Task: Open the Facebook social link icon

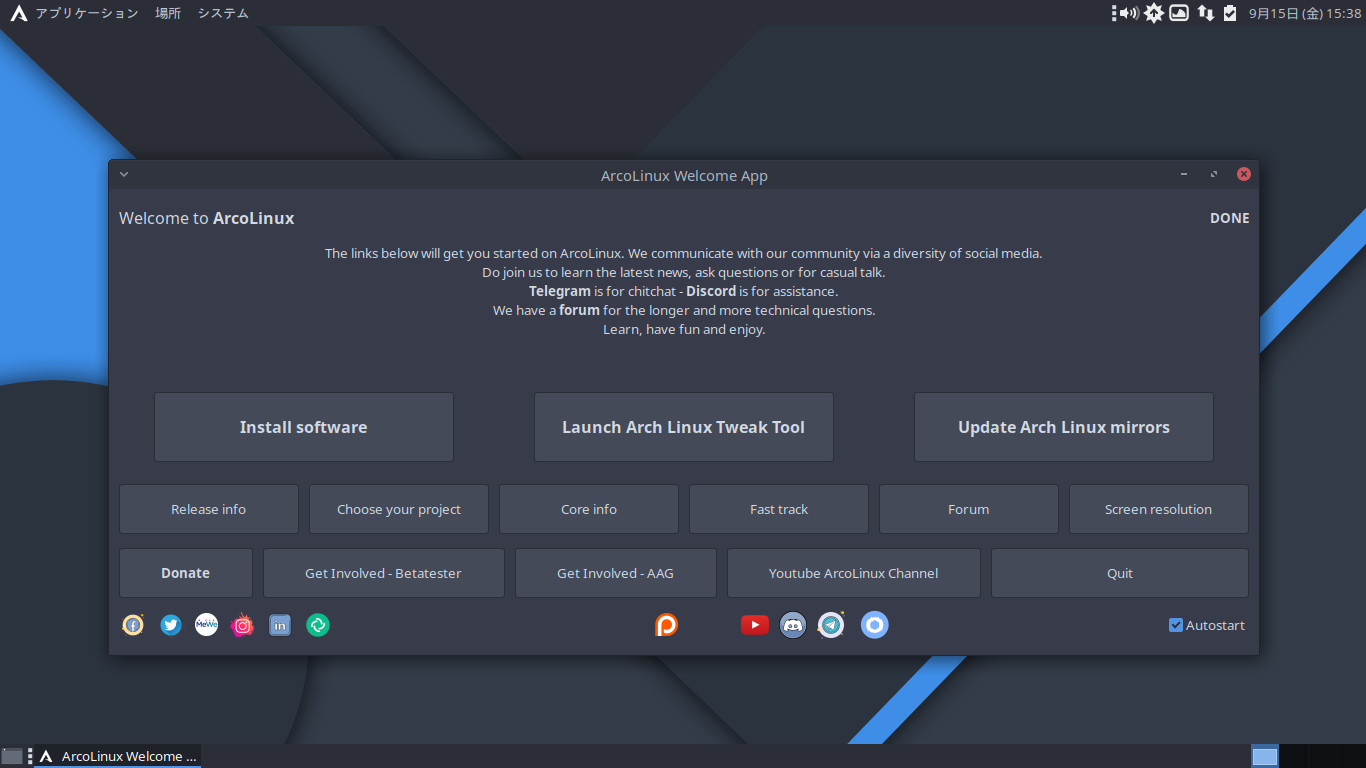Action: pos(133,625)
